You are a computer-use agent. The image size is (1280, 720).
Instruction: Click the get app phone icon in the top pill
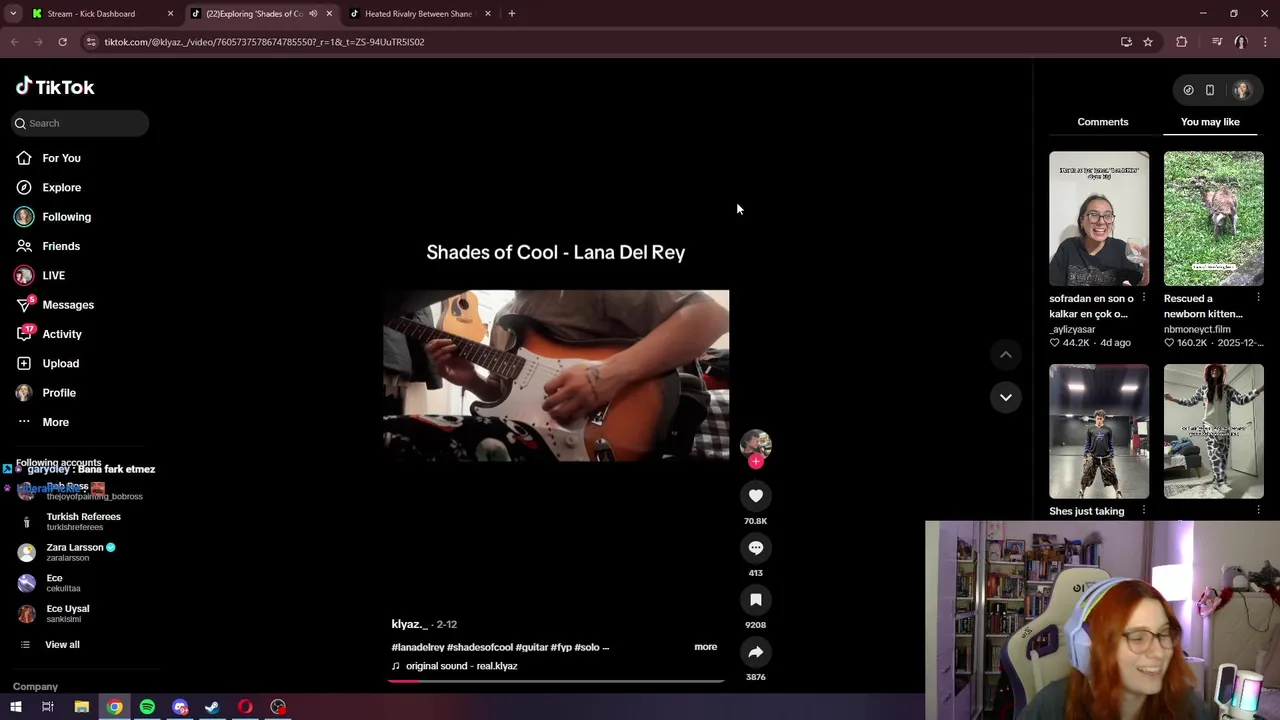(1209, 90)
